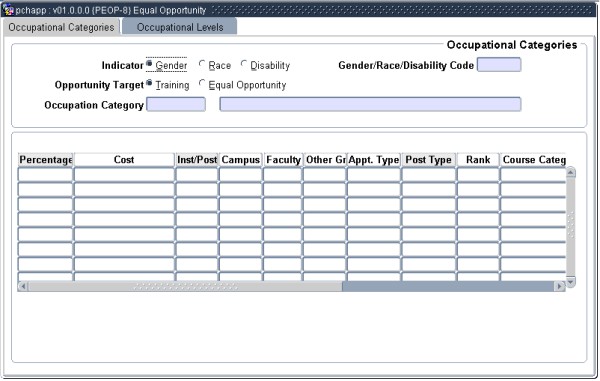Click the Percentage column header
Viewport: 600px width, 381px height.
point(46,160)
